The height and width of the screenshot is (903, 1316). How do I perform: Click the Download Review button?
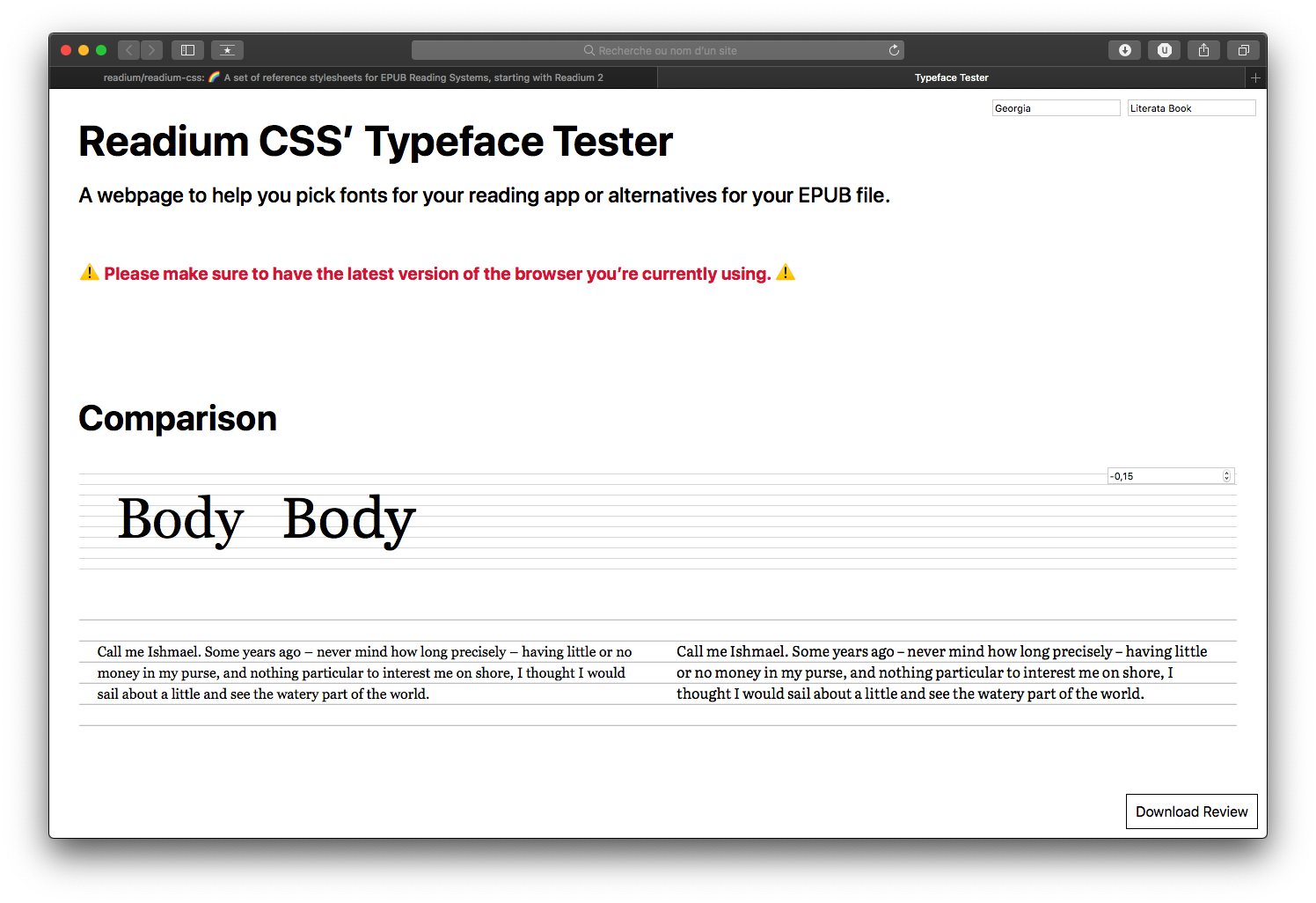[1192, 811]
